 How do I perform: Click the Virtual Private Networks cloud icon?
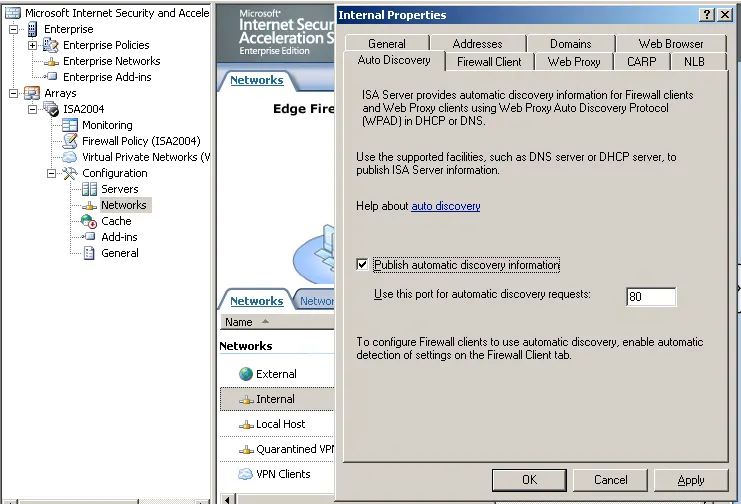coord(69,156)
